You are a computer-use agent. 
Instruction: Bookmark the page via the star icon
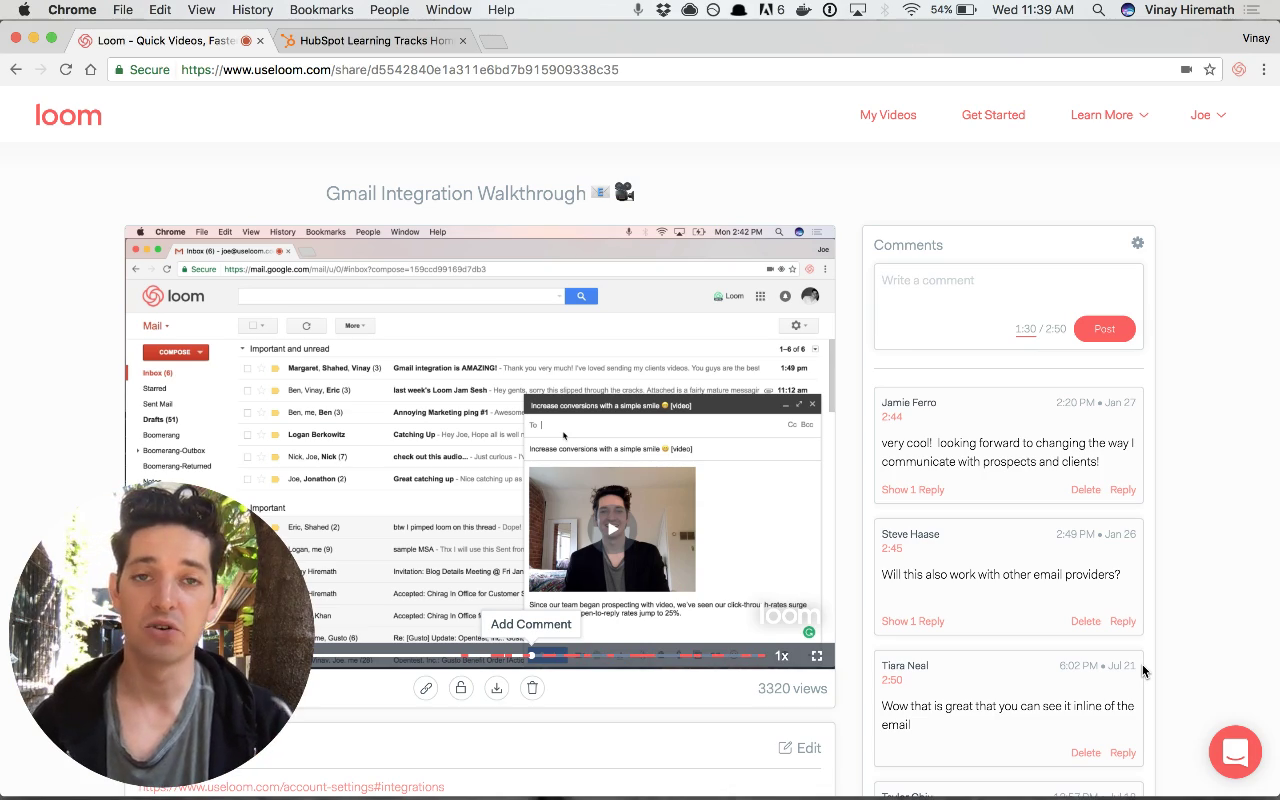pyautogui.click(x=1211, y=69)
